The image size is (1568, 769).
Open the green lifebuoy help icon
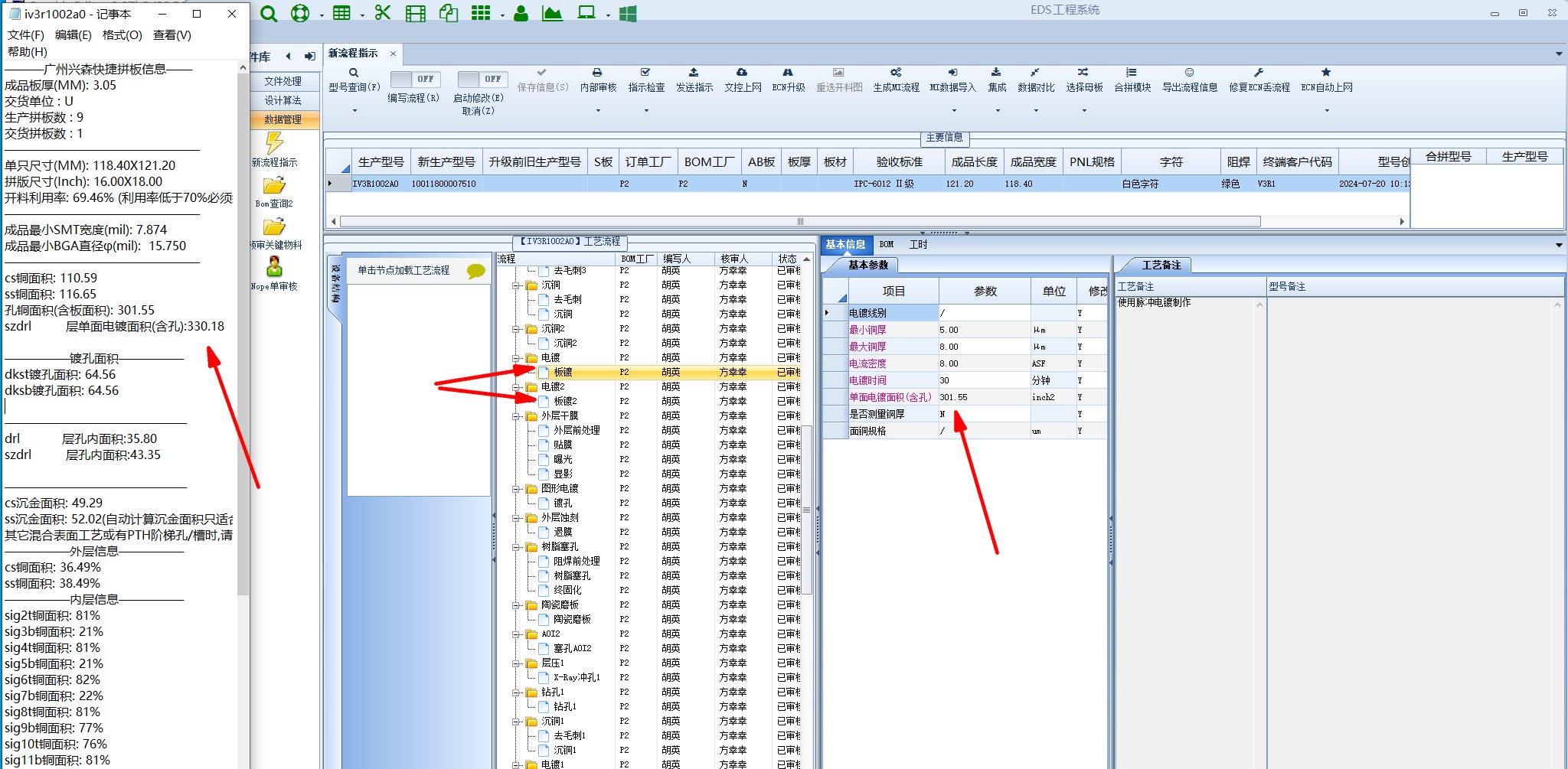300,13
